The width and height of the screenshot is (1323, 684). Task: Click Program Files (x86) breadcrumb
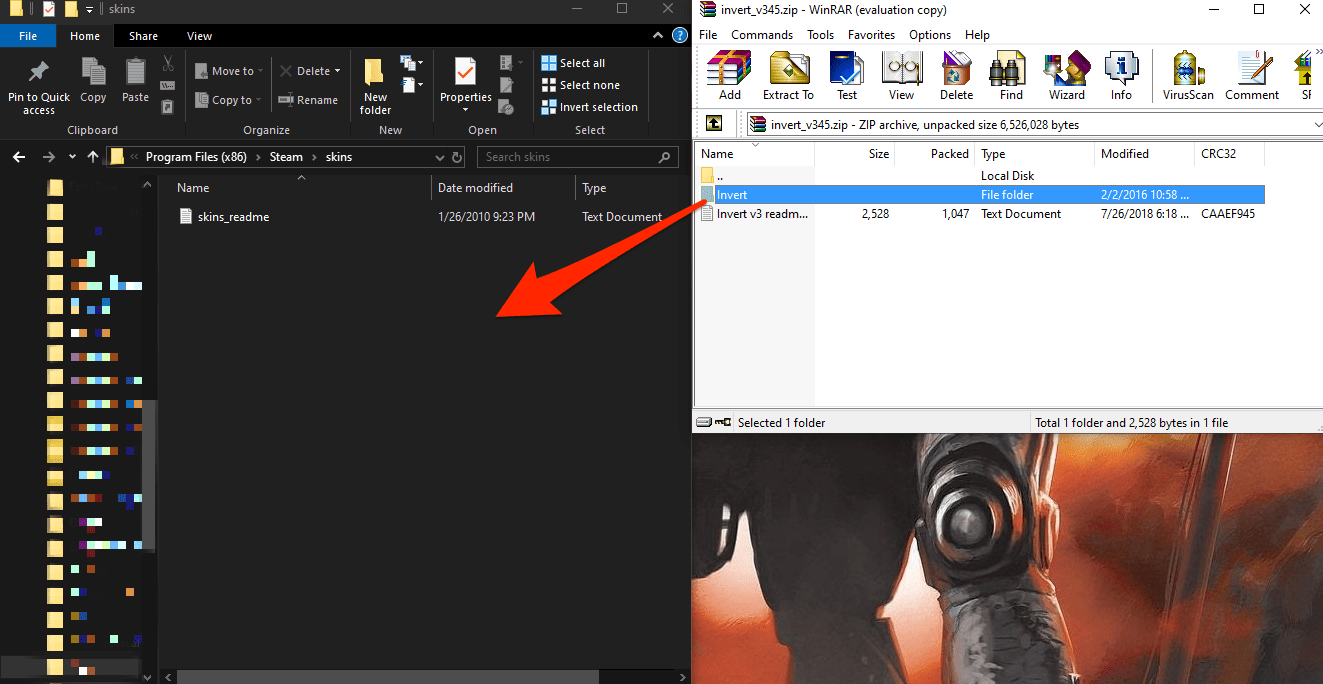click(x=196, y=157)
